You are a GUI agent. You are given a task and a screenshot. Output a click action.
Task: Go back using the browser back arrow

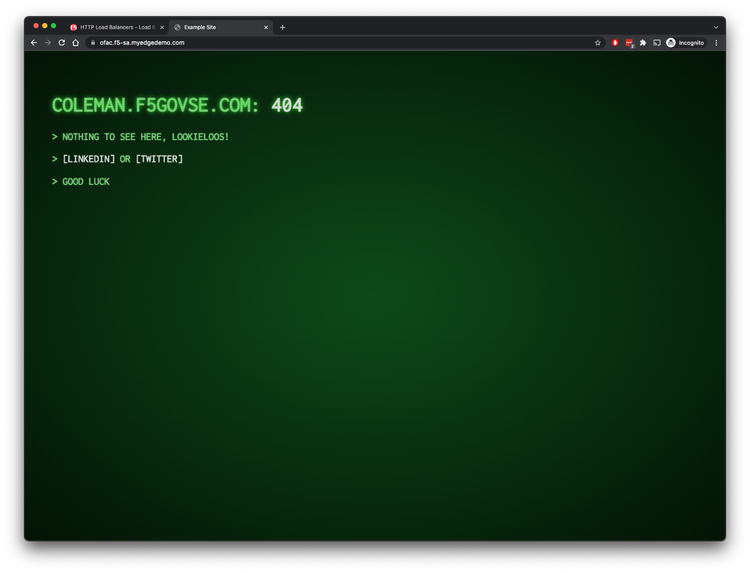pos(34,43)
